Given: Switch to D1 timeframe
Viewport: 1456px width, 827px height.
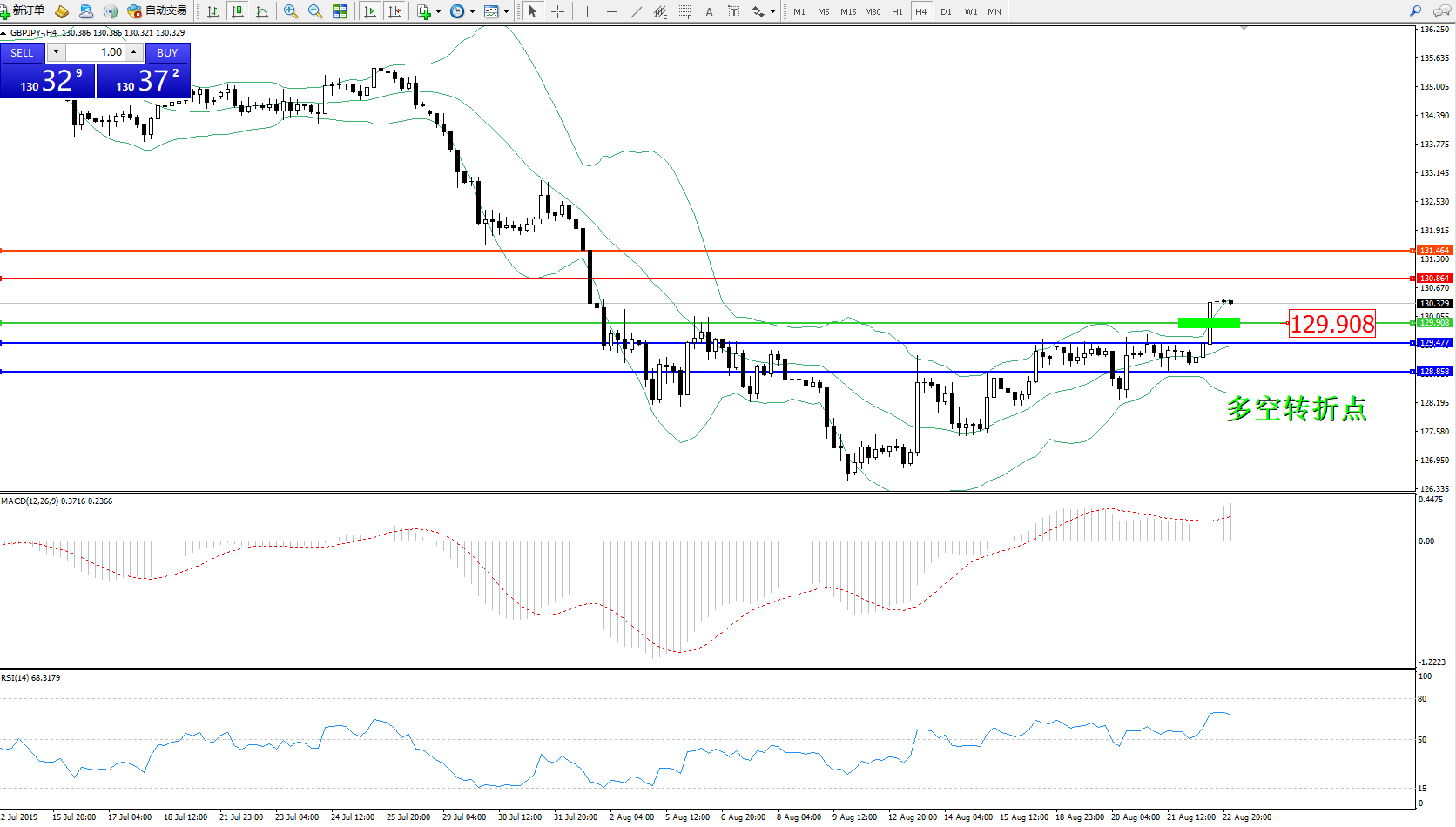Looking at the screenshot, I should tap(946, 11).
